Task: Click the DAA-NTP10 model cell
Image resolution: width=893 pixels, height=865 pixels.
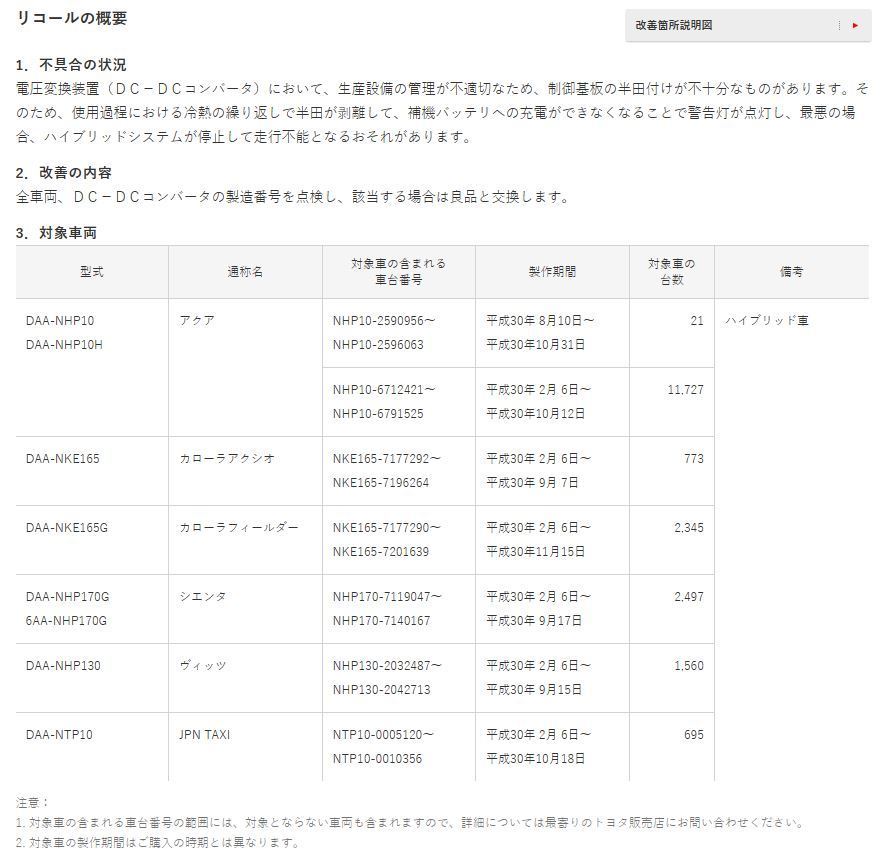Action: click(59, 734)
